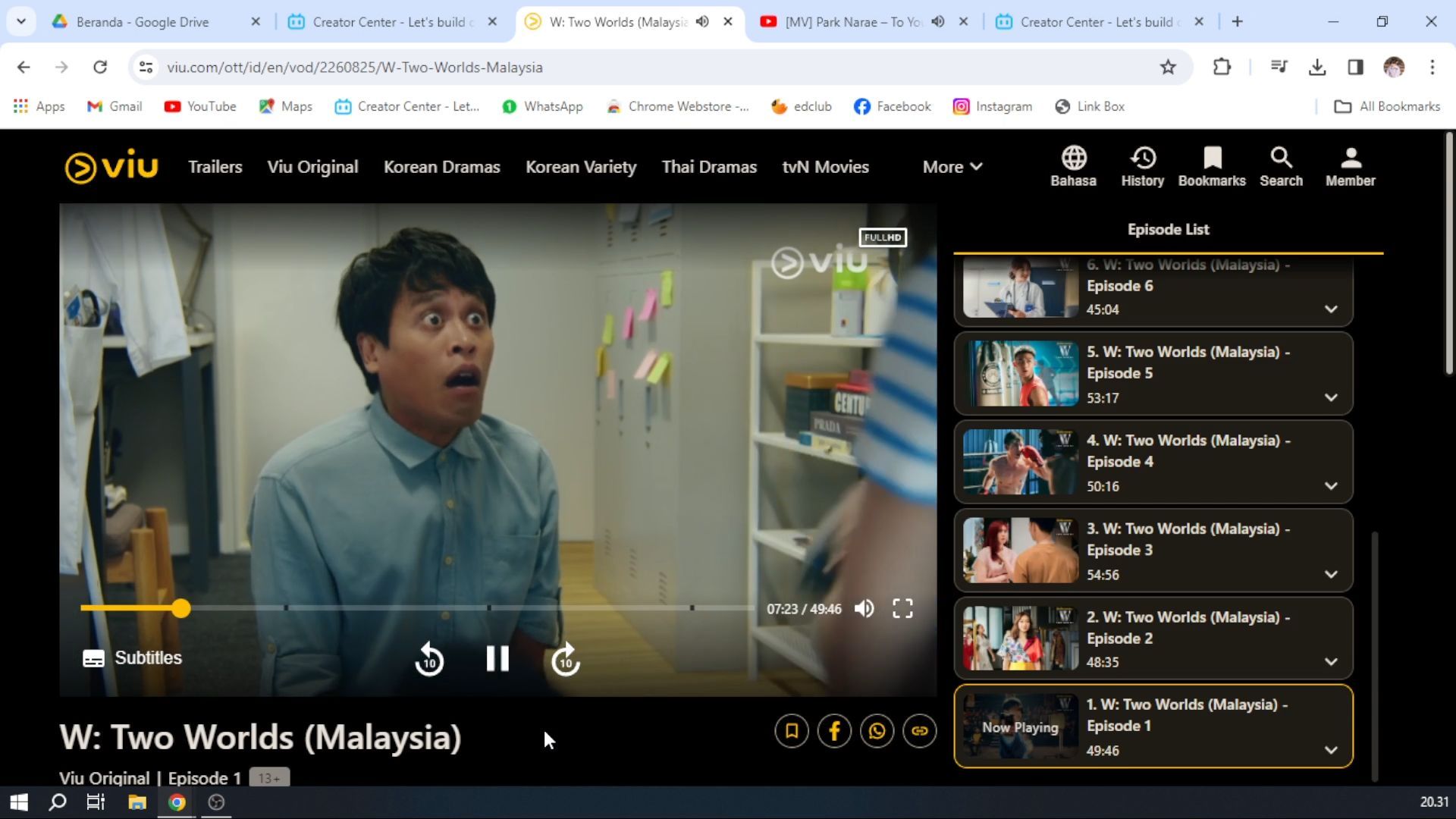The image size is (1456, 819).
Task: Open Korean Dramas navigation item
Action: coord(441,167)
